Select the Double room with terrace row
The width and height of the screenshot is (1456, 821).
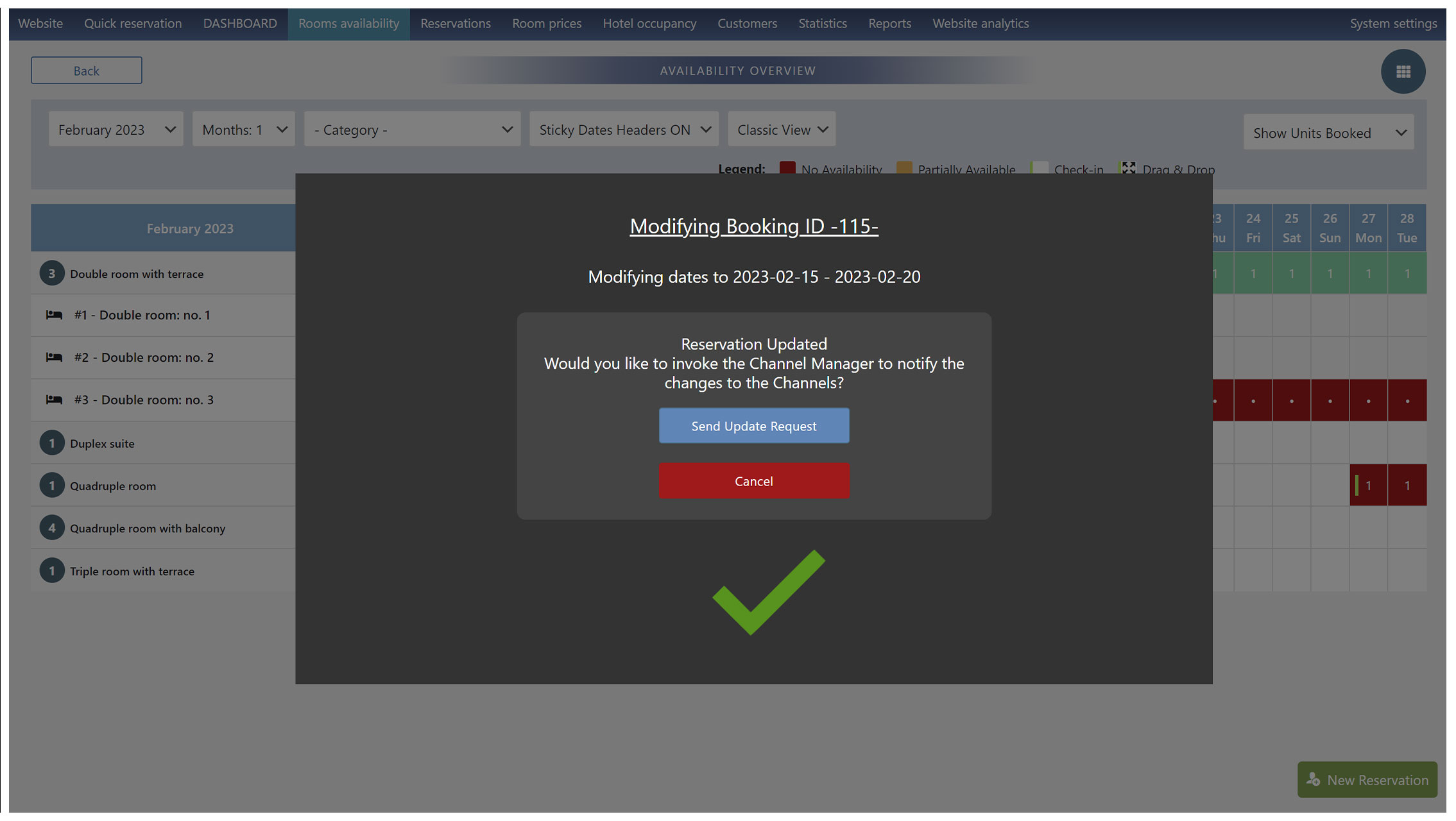[x=163, y=273]
